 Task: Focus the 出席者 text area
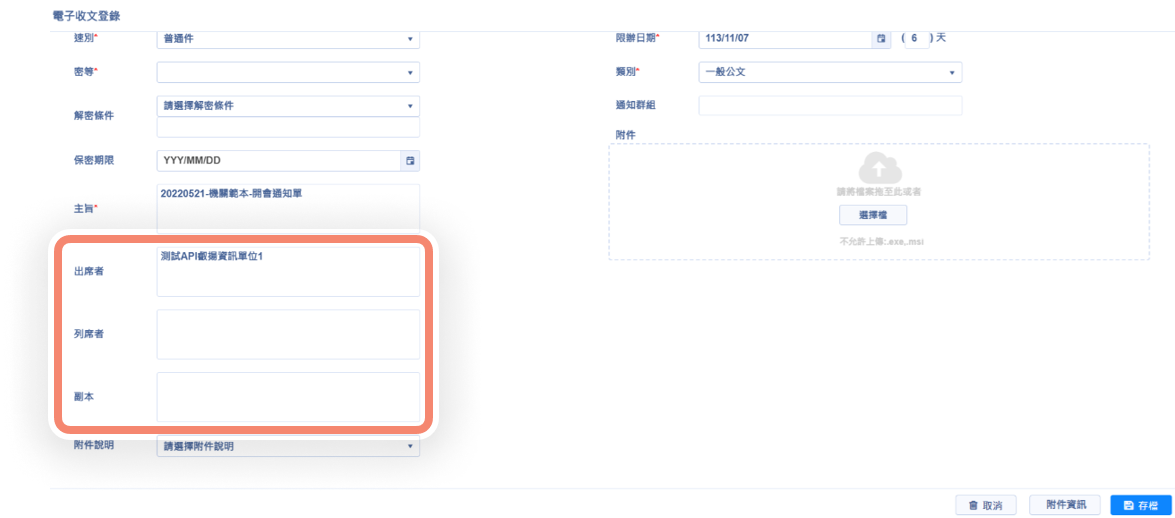tap(288, 271)
